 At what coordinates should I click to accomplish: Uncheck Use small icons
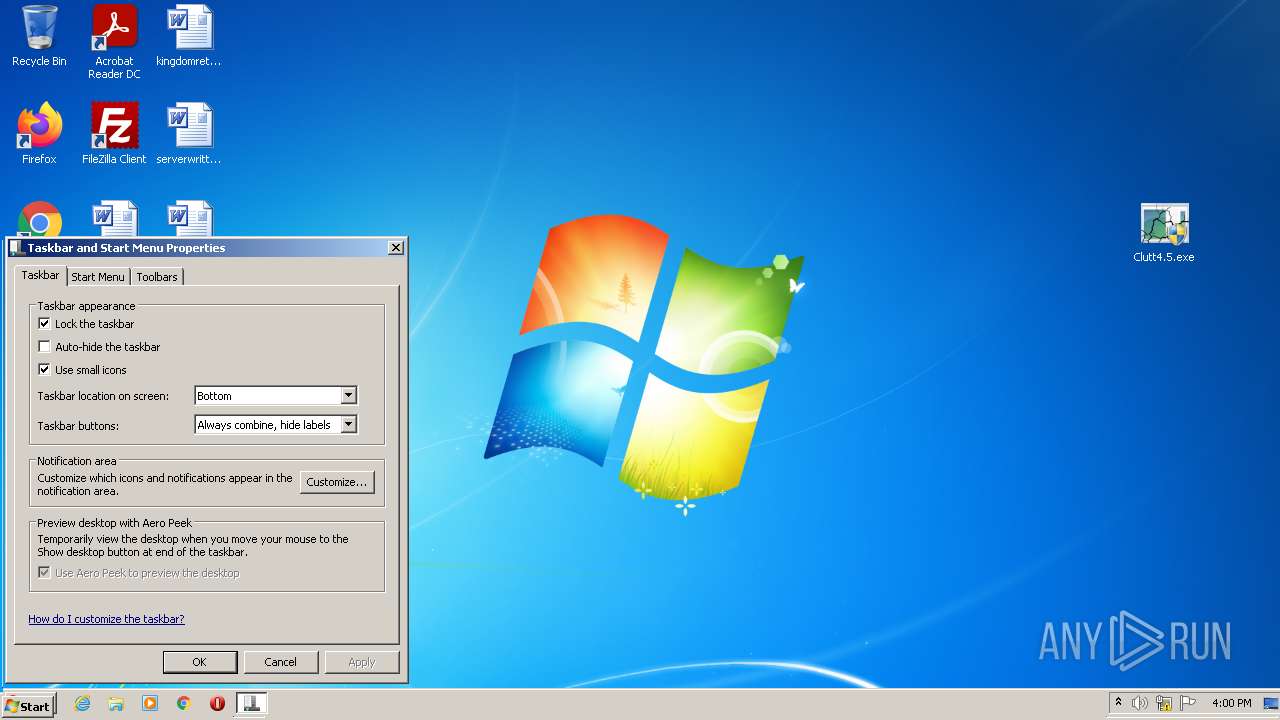(x=44, y=370)
